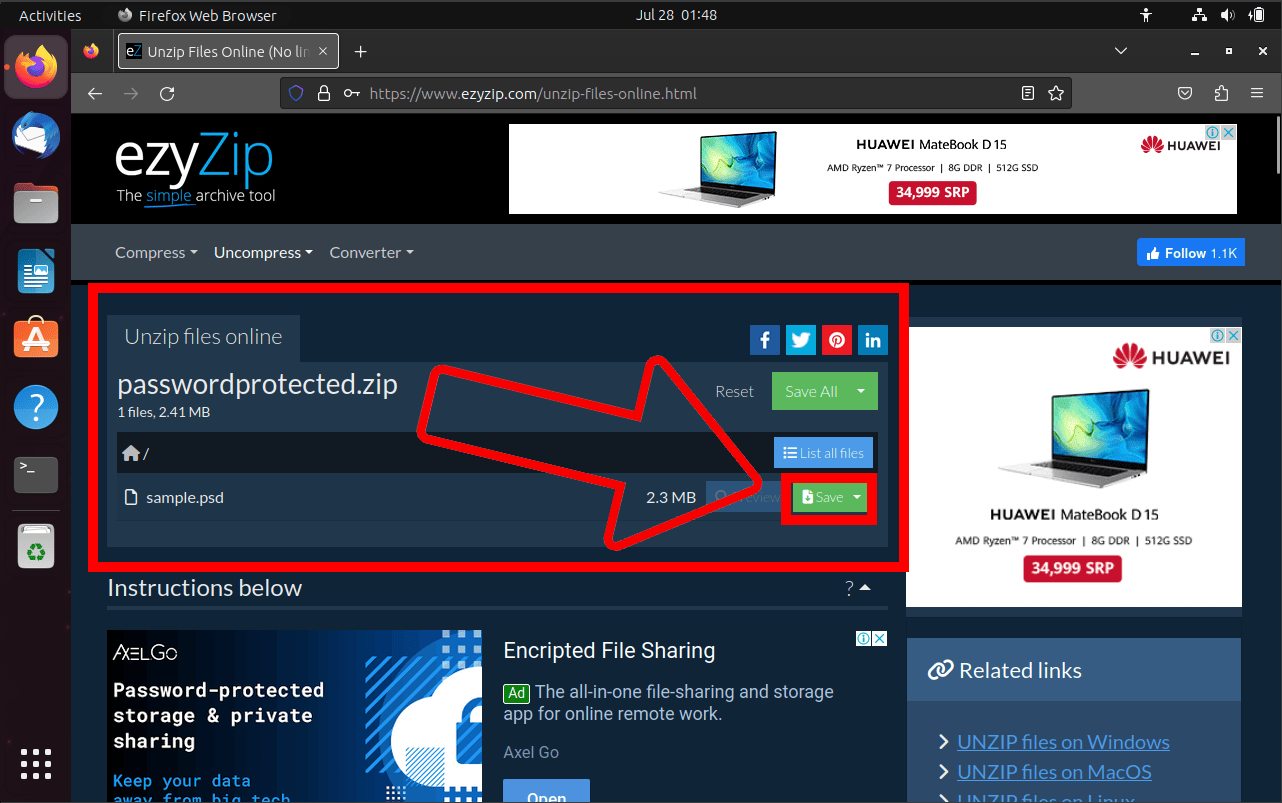Click inside the browser address bar
The width and height of the screenshot is (1282, 803).
(600, 92)
